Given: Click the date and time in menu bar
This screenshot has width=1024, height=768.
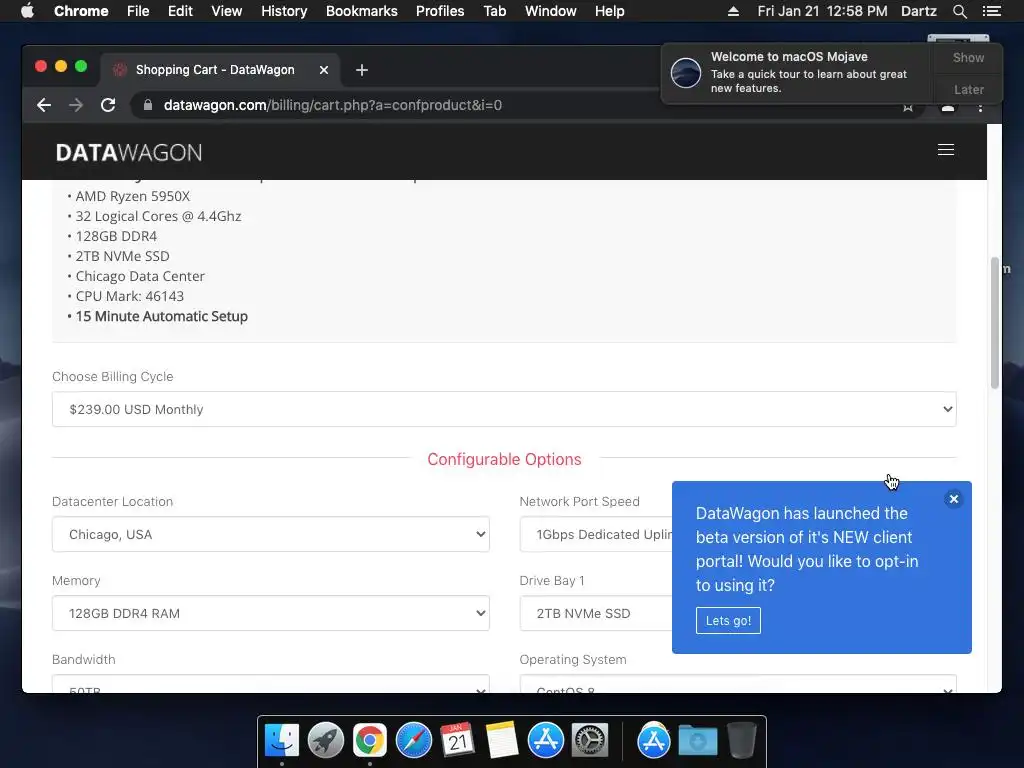Looking at the screenshot, I should (x=822, y=11).
